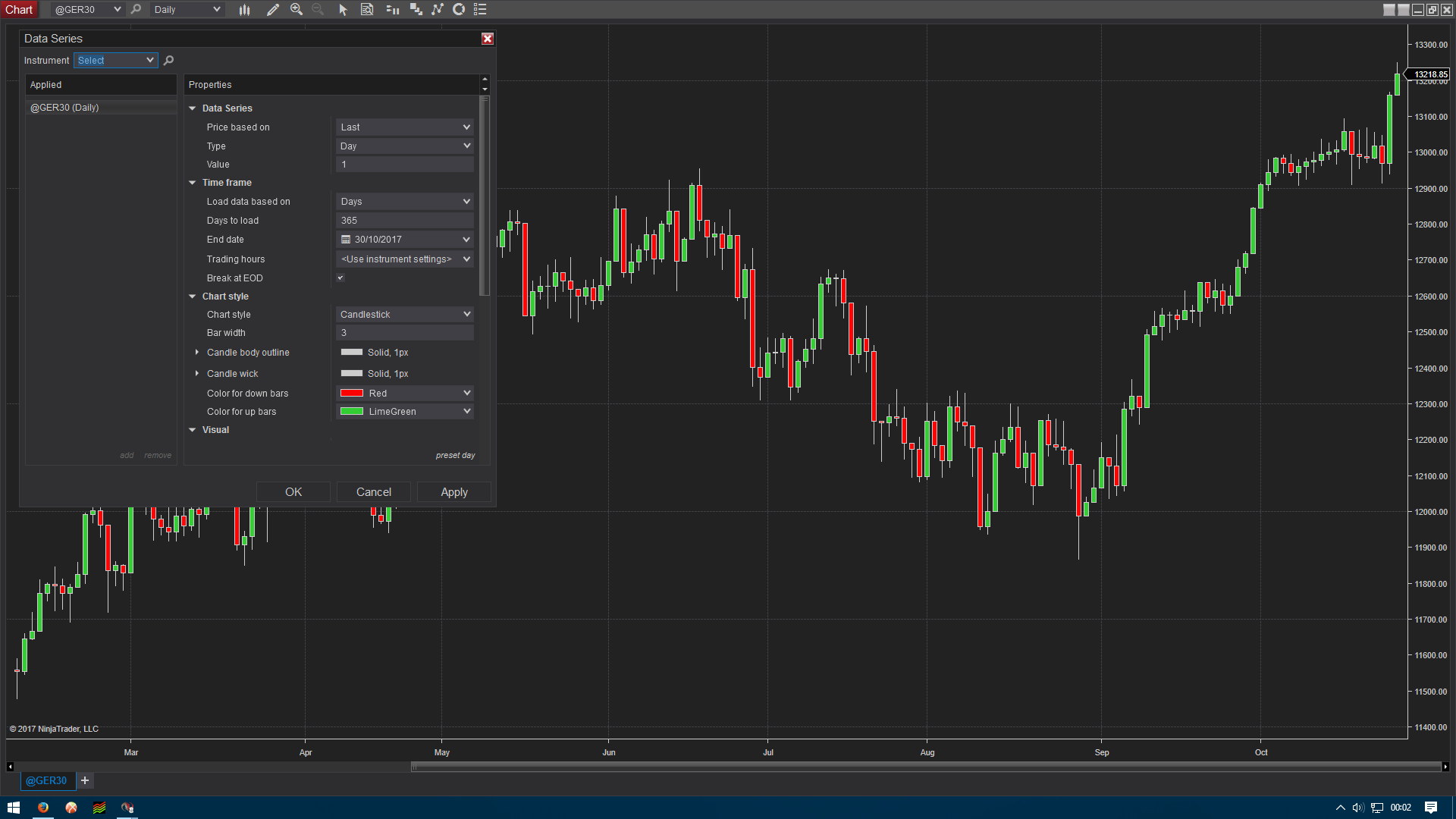Click the strategies icon in toolbar
1456x819 pixels.
coord(459,10)
